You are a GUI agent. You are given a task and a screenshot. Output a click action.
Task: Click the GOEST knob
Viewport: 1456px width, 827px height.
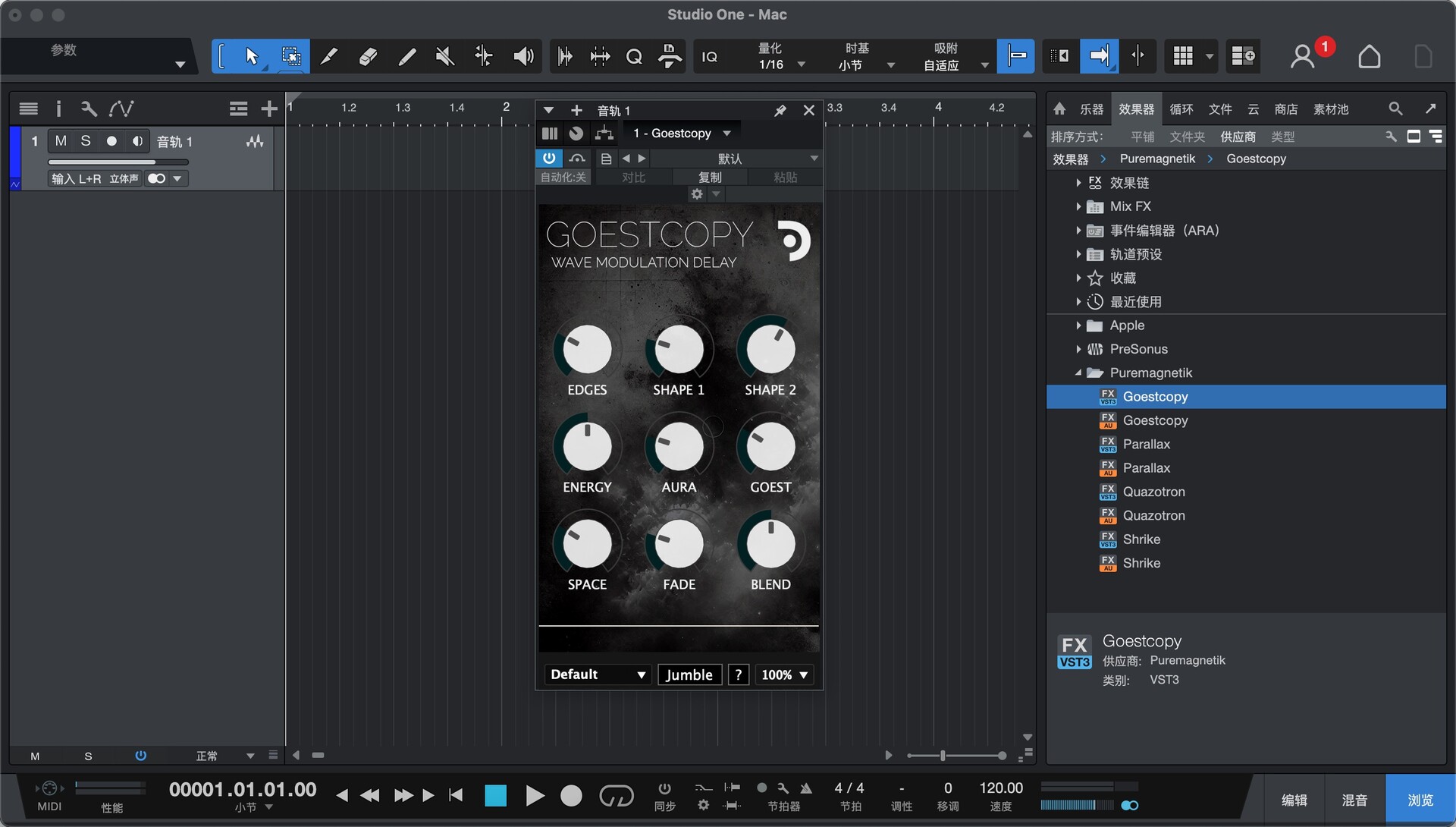click(x=770, y=446)
